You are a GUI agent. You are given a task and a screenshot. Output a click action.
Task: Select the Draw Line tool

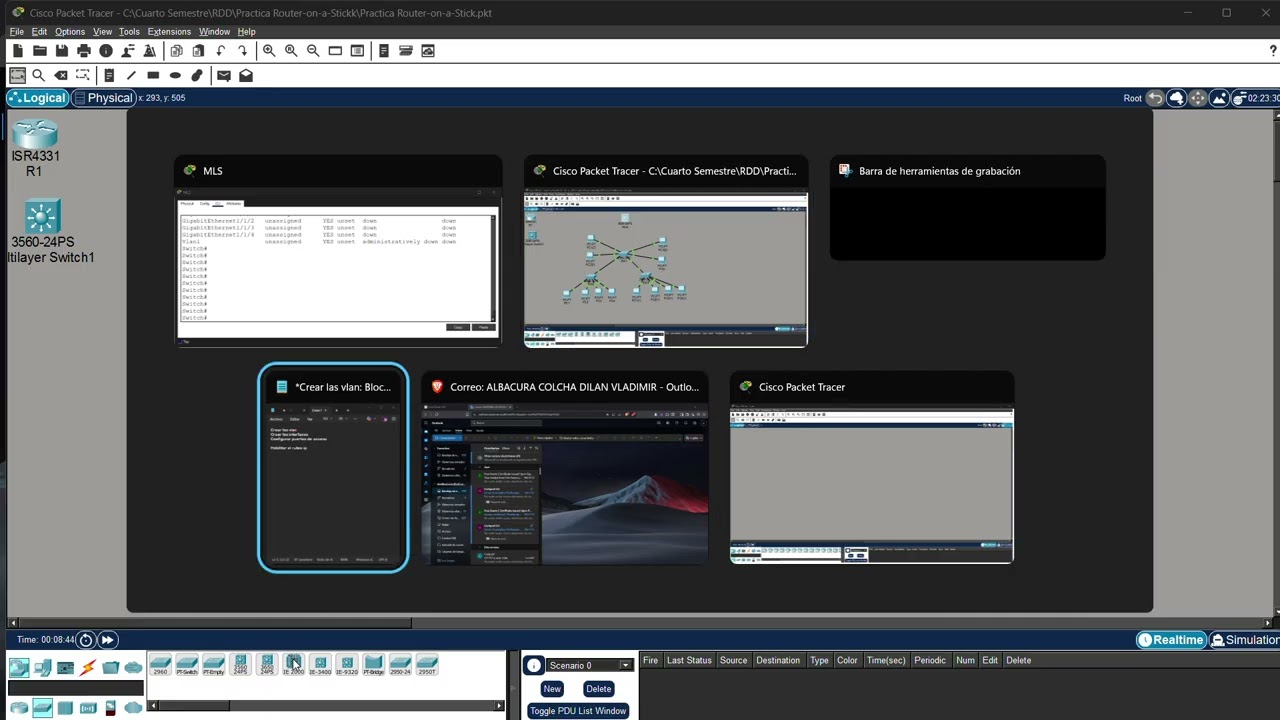[131, 75]
